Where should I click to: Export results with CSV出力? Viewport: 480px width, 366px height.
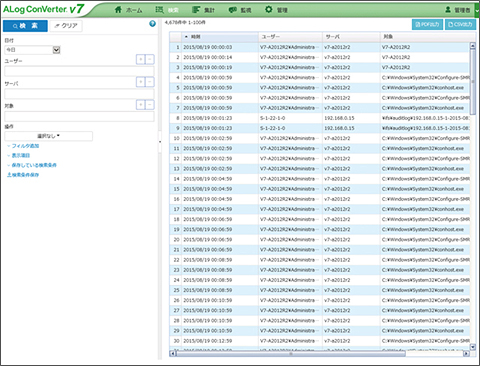click(460, 25)
